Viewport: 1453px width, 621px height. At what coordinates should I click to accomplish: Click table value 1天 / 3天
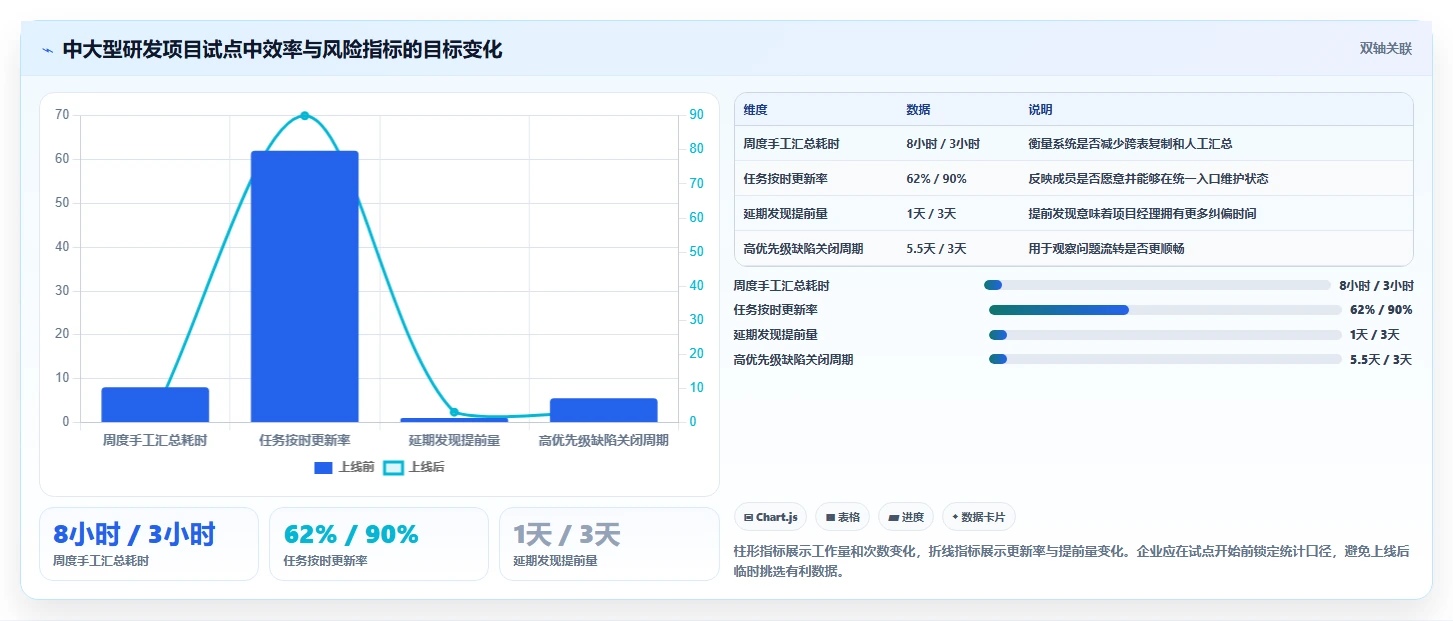931,214
